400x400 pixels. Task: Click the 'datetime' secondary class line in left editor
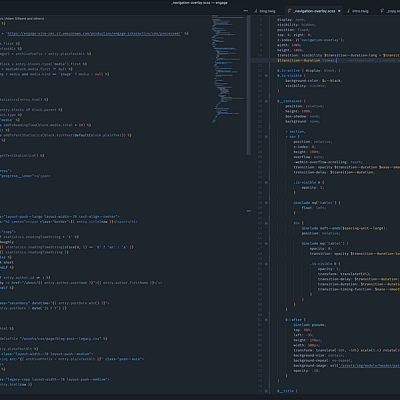pyautogui.click(x=55, y=303)
